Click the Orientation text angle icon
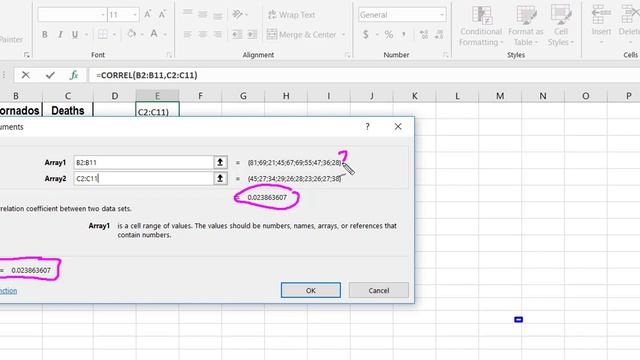This screenshot has width=640, height=360. tap(238, 14)
